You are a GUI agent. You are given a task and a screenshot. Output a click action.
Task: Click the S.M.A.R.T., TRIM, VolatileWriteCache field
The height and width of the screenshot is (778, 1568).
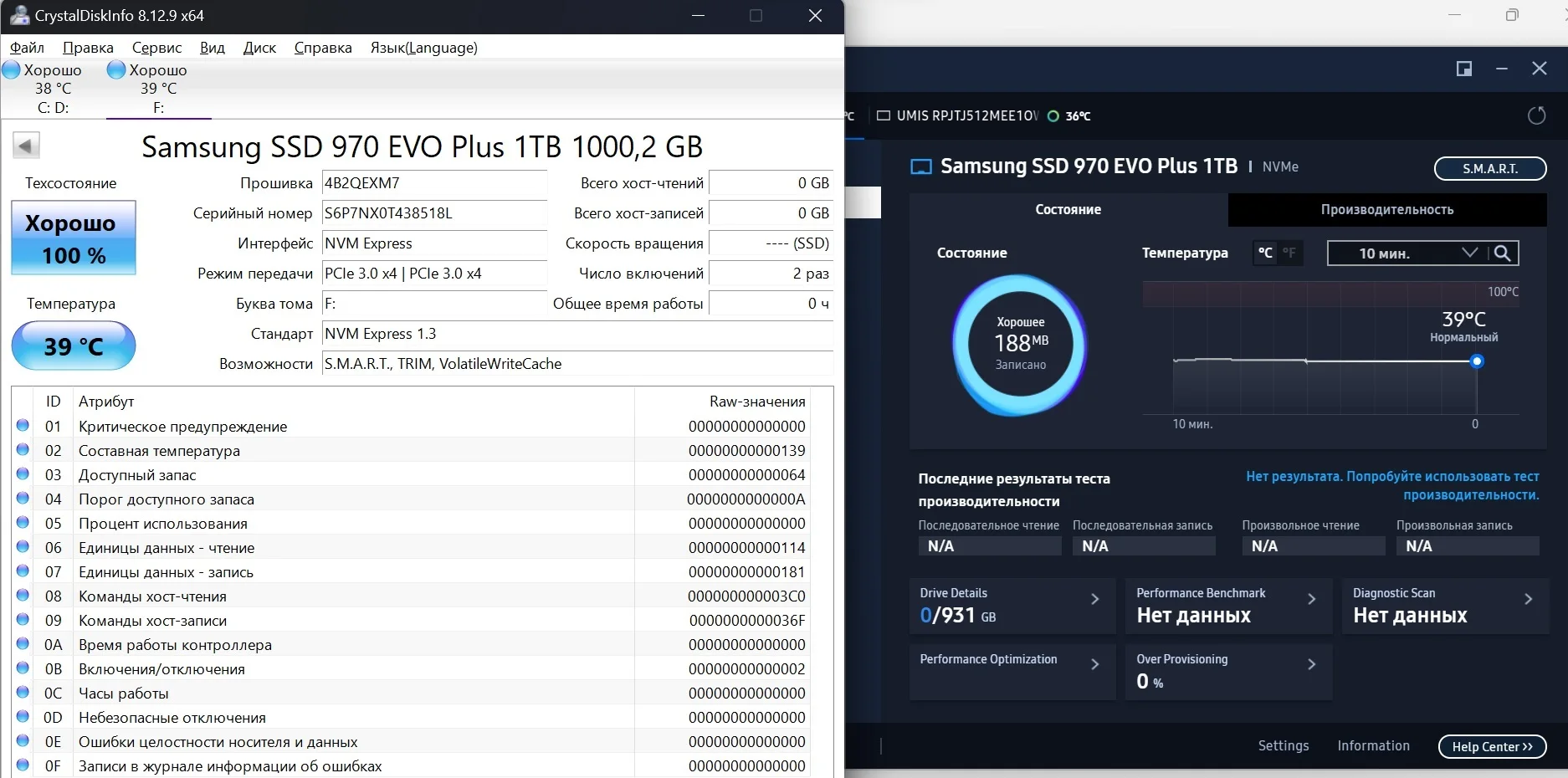click(577, 364)
